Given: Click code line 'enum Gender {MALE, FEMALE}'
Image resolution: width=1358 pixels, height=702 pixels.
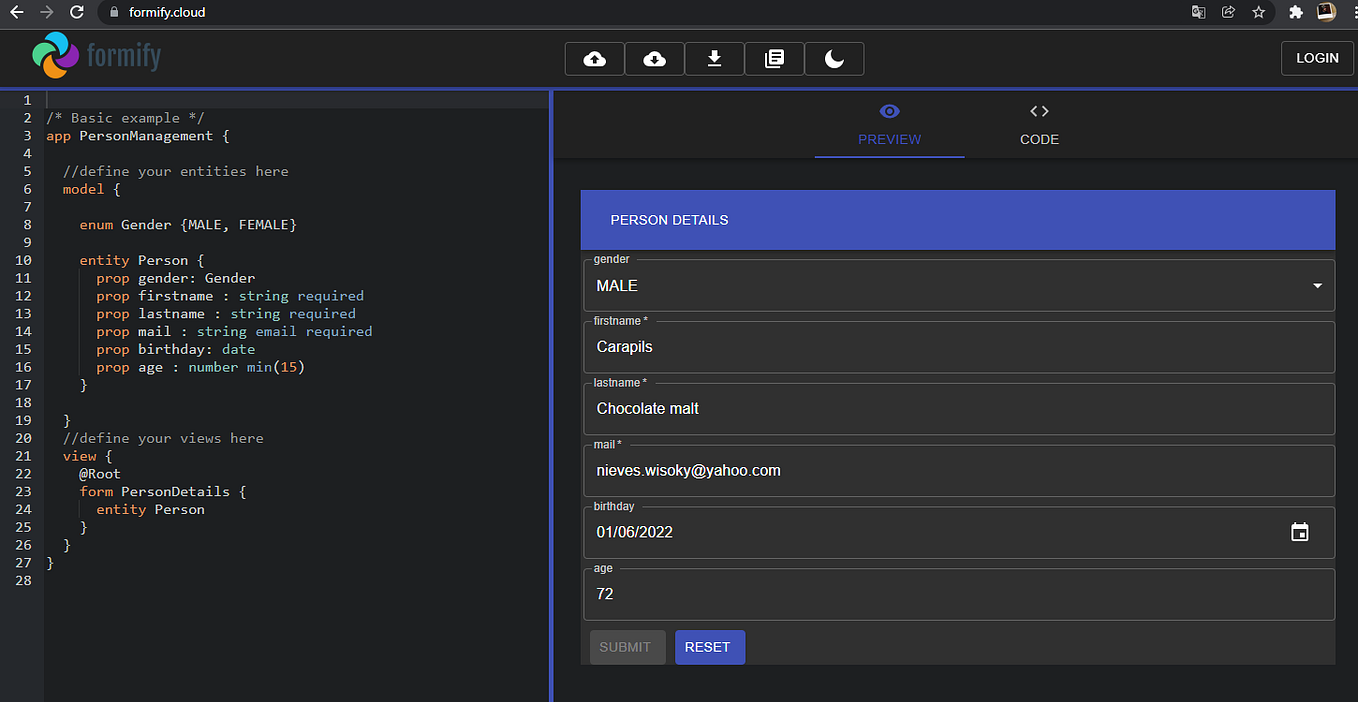Looking at the screenshot, I should [188, 225].
